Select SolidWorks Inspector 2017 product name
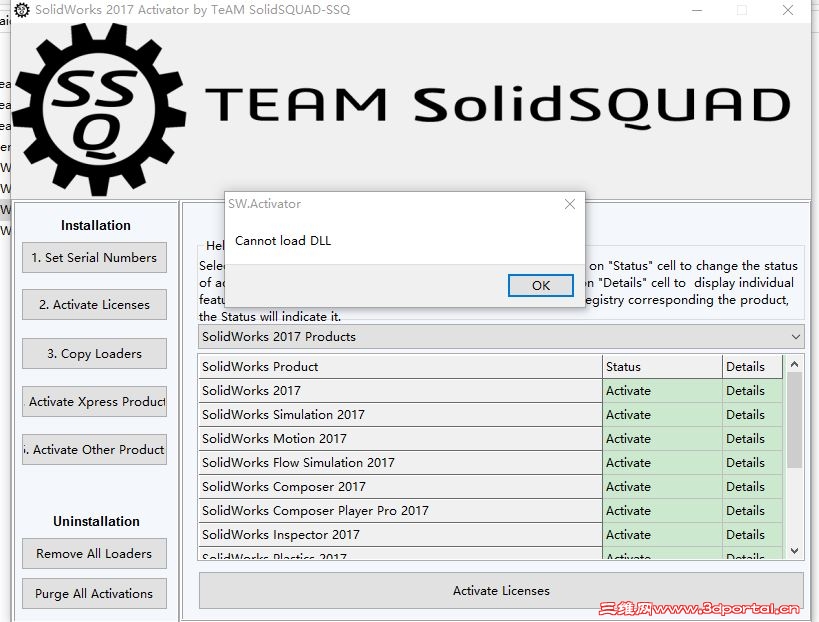Viewport: 819px width, 622px height. [400, 535]
